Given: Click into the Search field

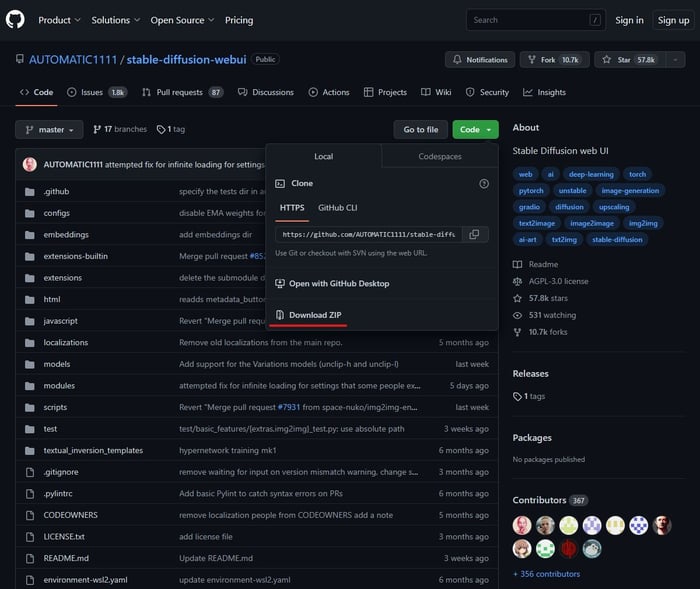Looking at the screenshot, I should (536, 20).
